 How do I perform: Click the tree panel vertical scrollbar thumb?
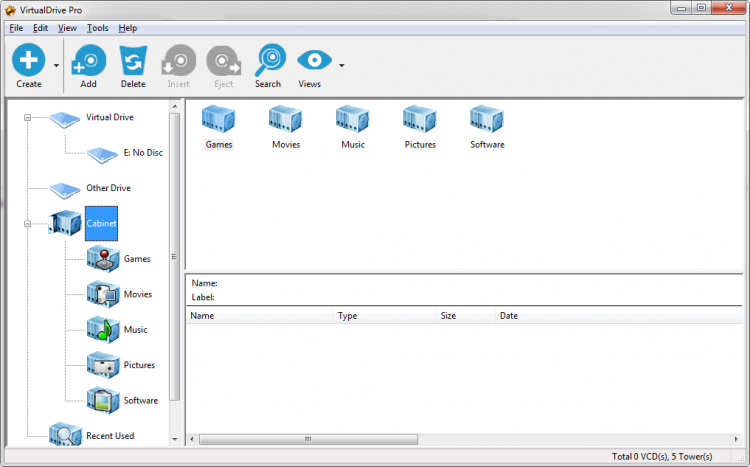tap(175, 257)
